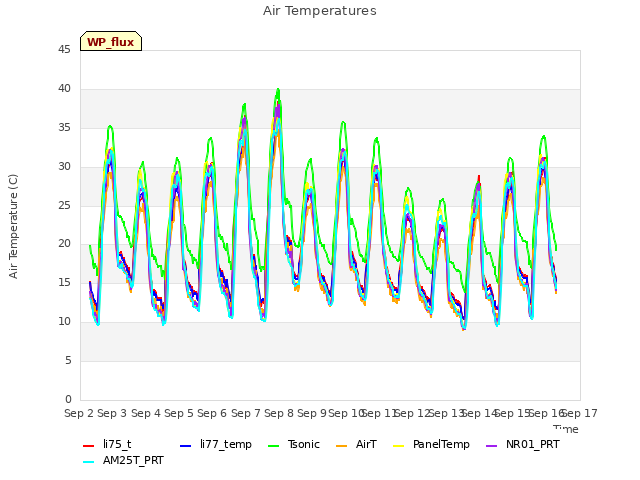The image size is (640, 480).
Task: Click the Air Temperature (C) axis label
Action: [x=13, y=226]
